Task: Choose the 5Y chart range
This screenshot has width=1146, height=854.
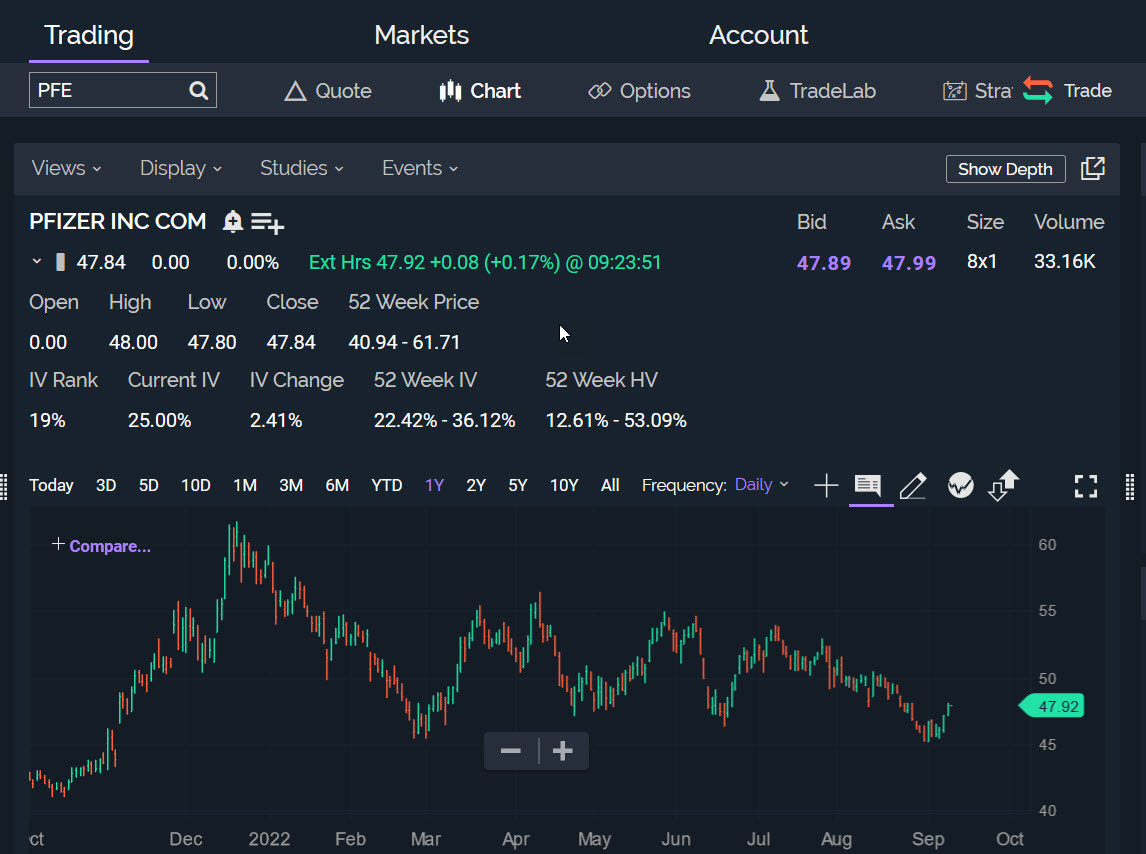Action: [x=517, y=485]
